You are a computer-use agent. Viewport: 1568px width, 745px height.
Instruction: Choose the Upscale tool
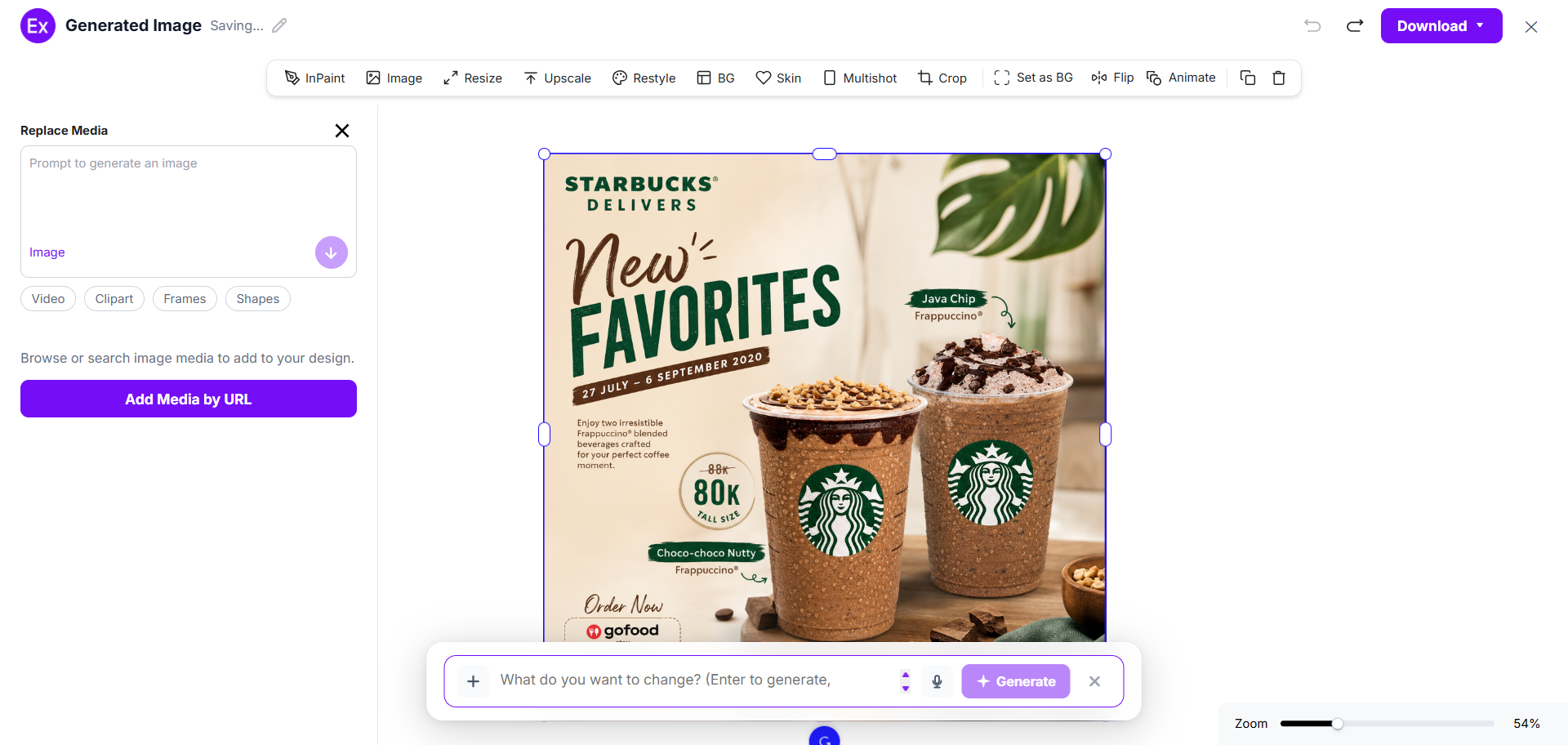[557, 78]
